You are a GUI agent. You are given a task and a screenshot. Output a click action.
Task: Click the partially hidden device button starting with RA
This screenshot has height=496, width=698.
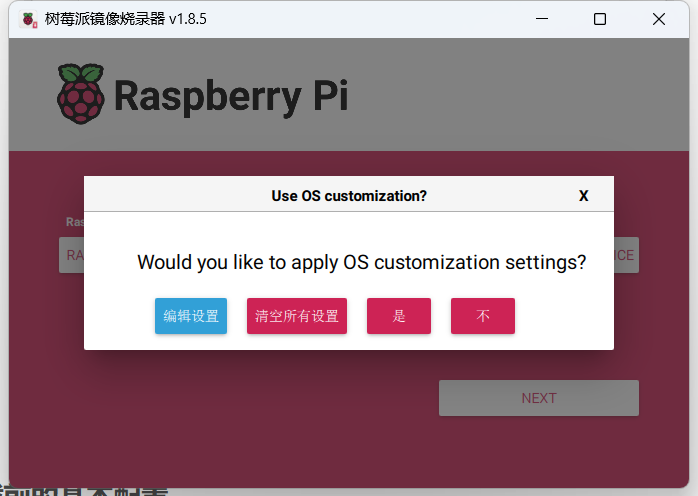[x=72, y=255]
